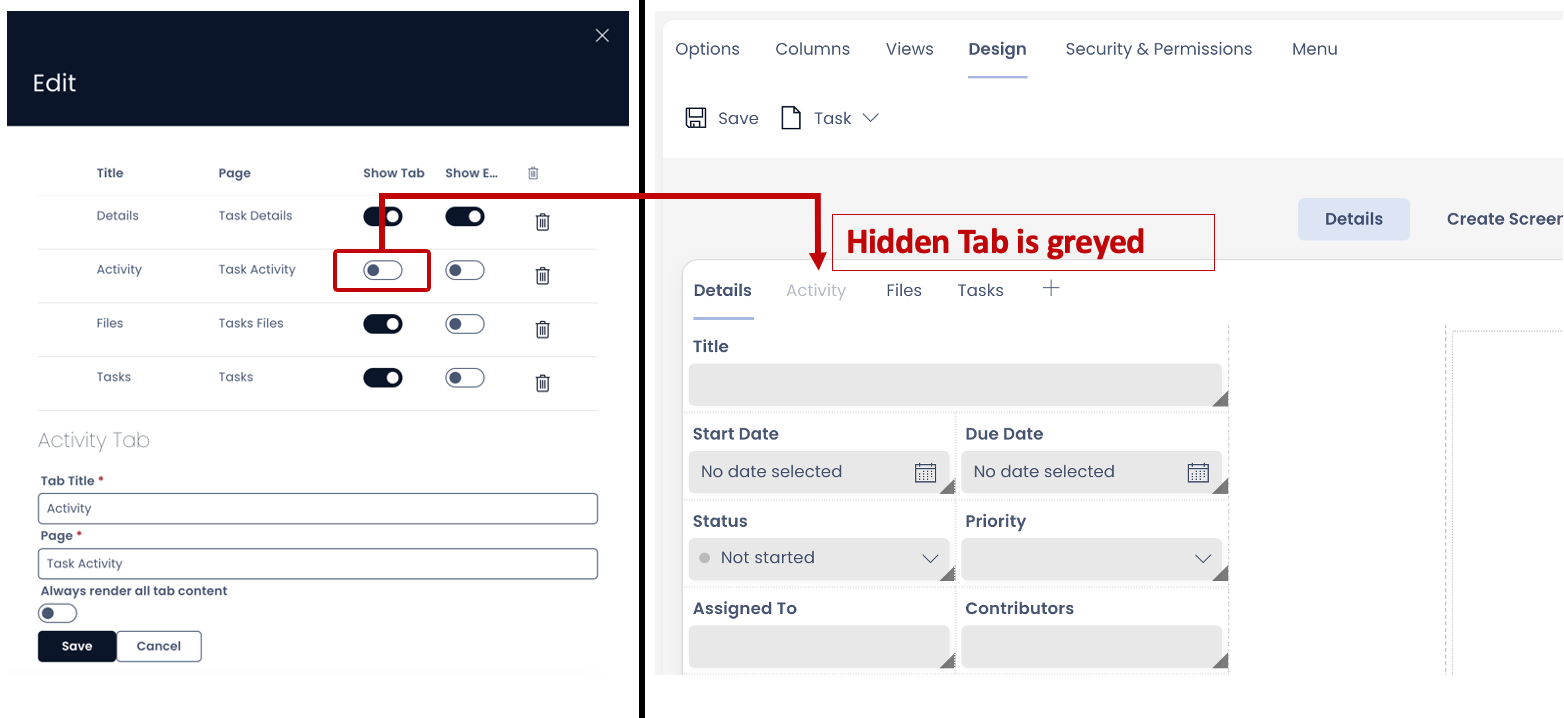This screenshot has width=1564, height=718.
Task: Click the Tasks page cell in last row
Action: coord(235,377)
